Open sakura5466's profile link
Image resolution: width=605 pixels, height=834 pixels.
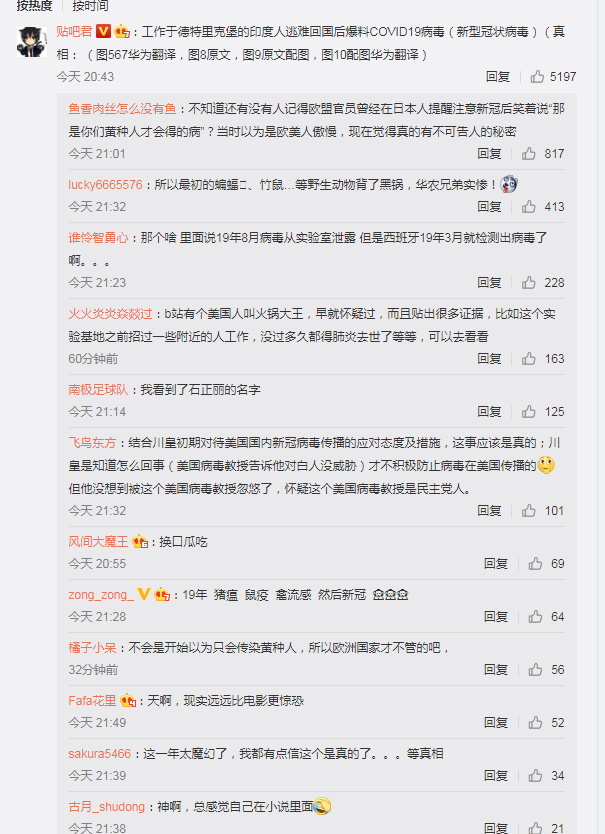pos(100,754)
